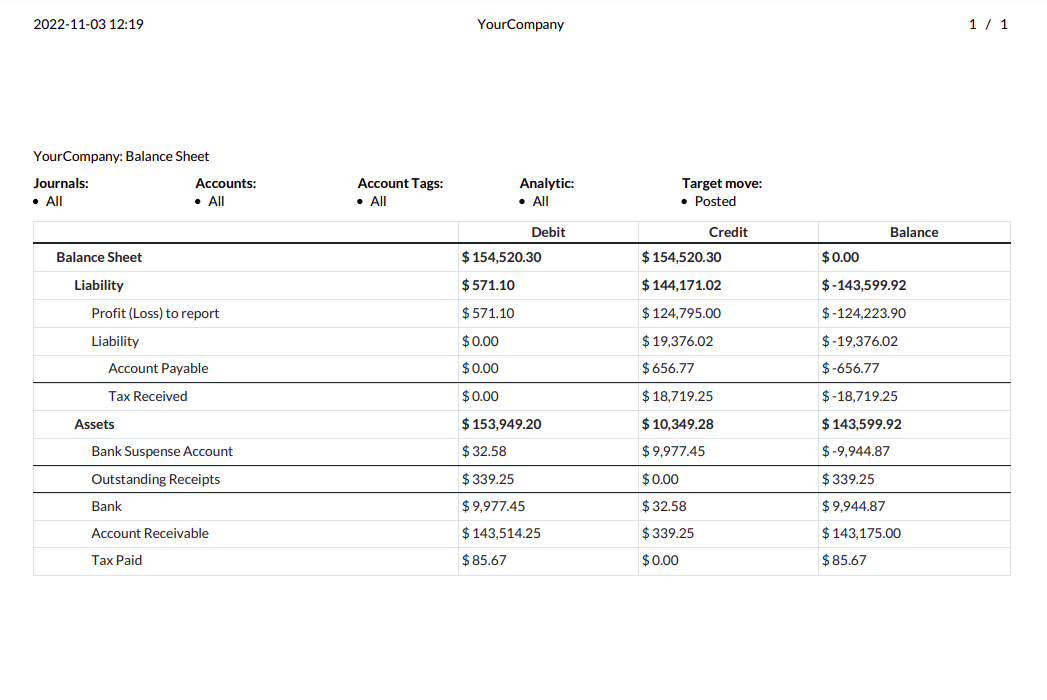
Task: Click the Bank Suspense Account row label
Action: [x=162, y=451]
